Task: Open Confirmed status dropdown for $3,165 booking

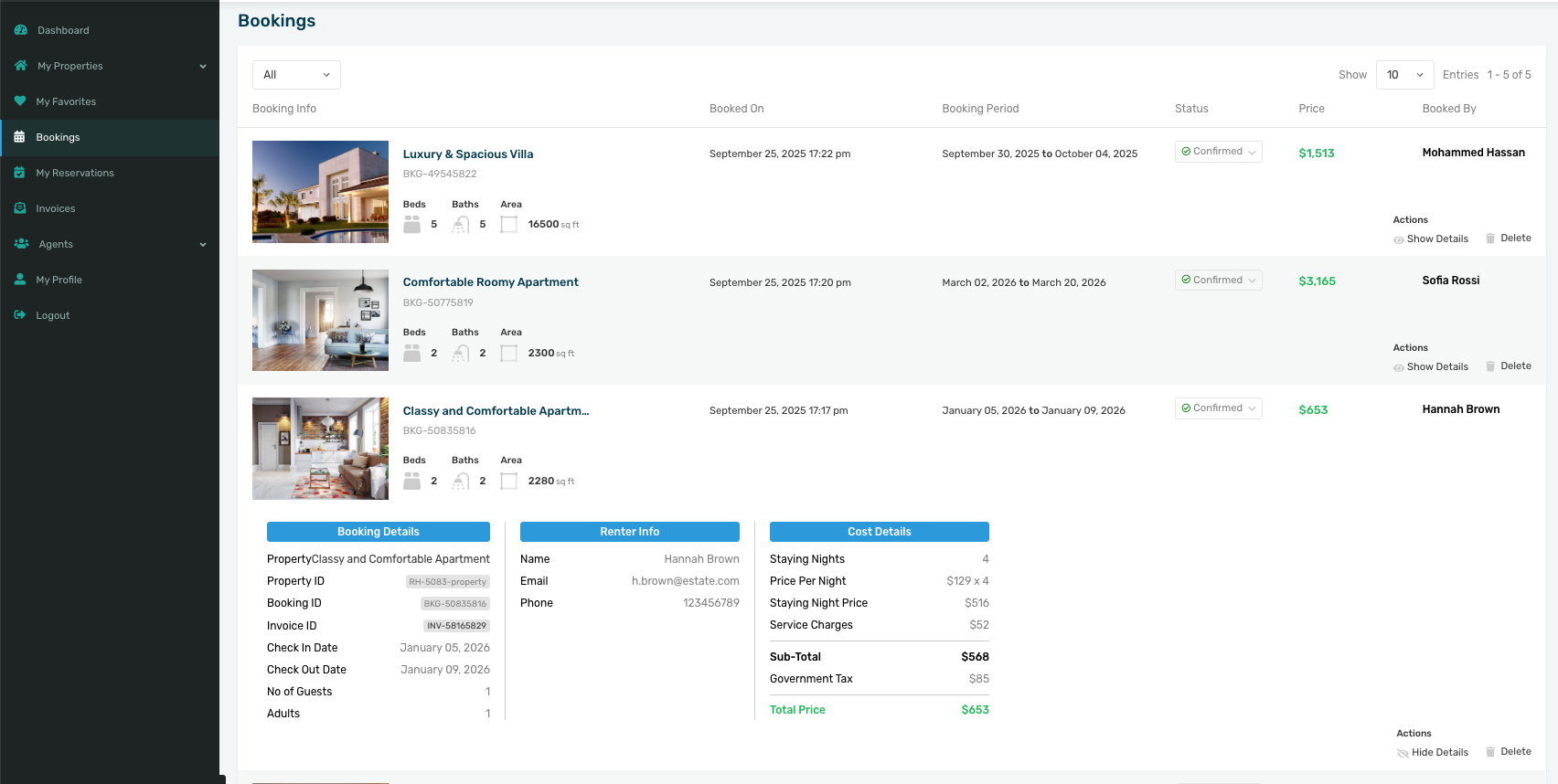Action: [x=1218, y=280]
